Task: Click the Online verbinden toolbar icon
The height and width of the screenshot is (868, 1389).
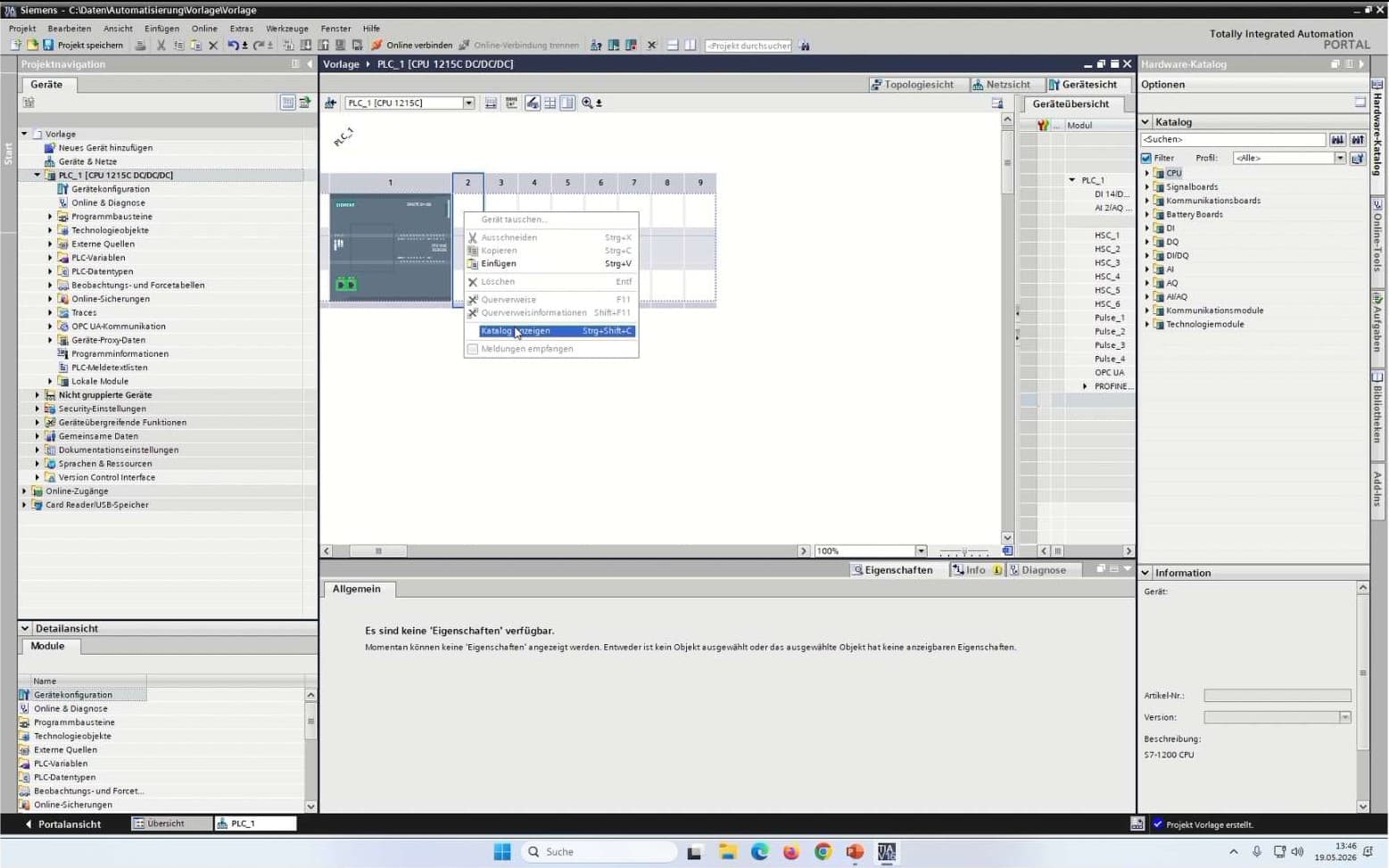Action: (x=376, y=45)
